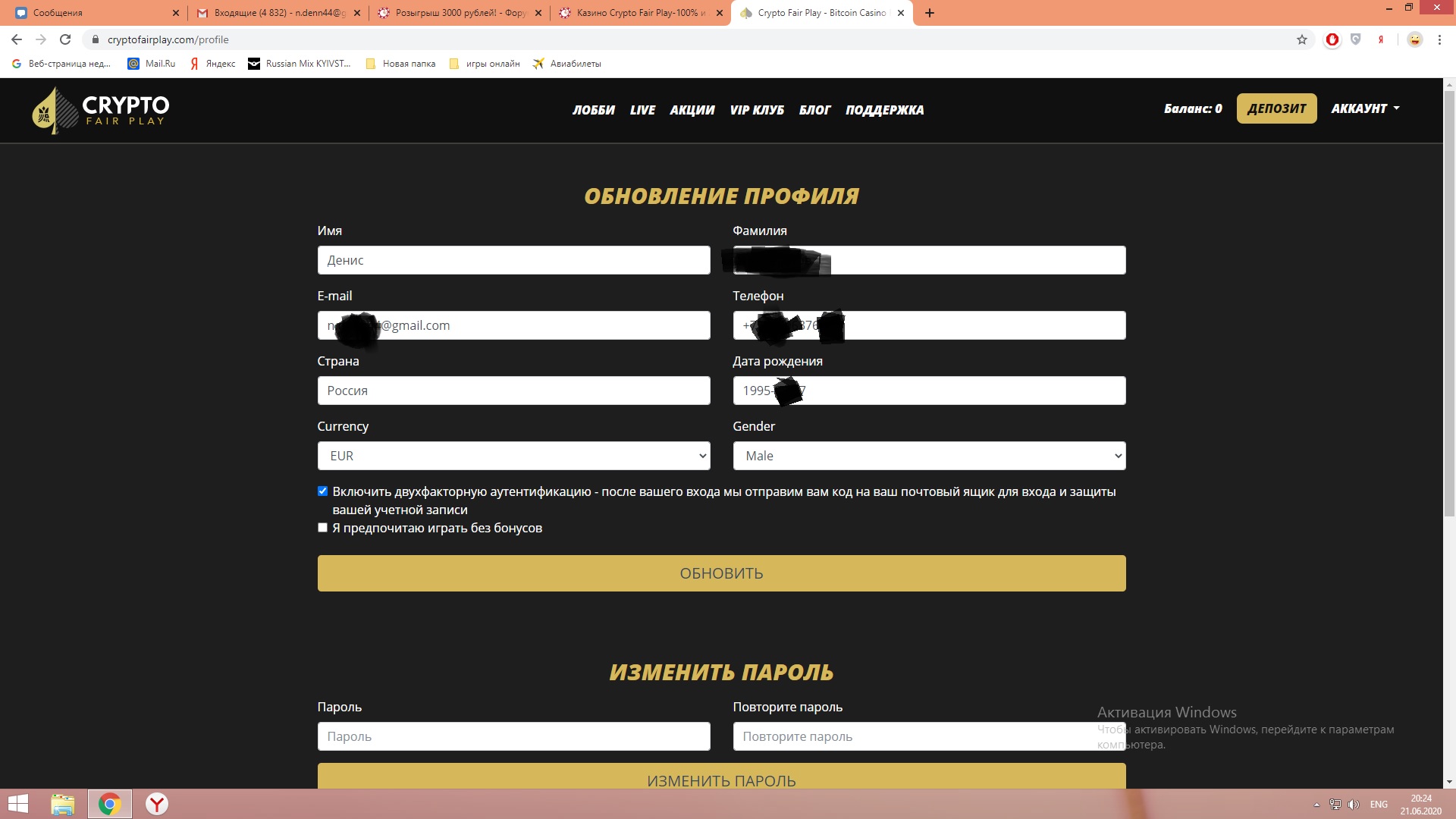1456x819 pixels.
Task: Open the Opera extension icon in toolbar
Action: click(1332, 39)
